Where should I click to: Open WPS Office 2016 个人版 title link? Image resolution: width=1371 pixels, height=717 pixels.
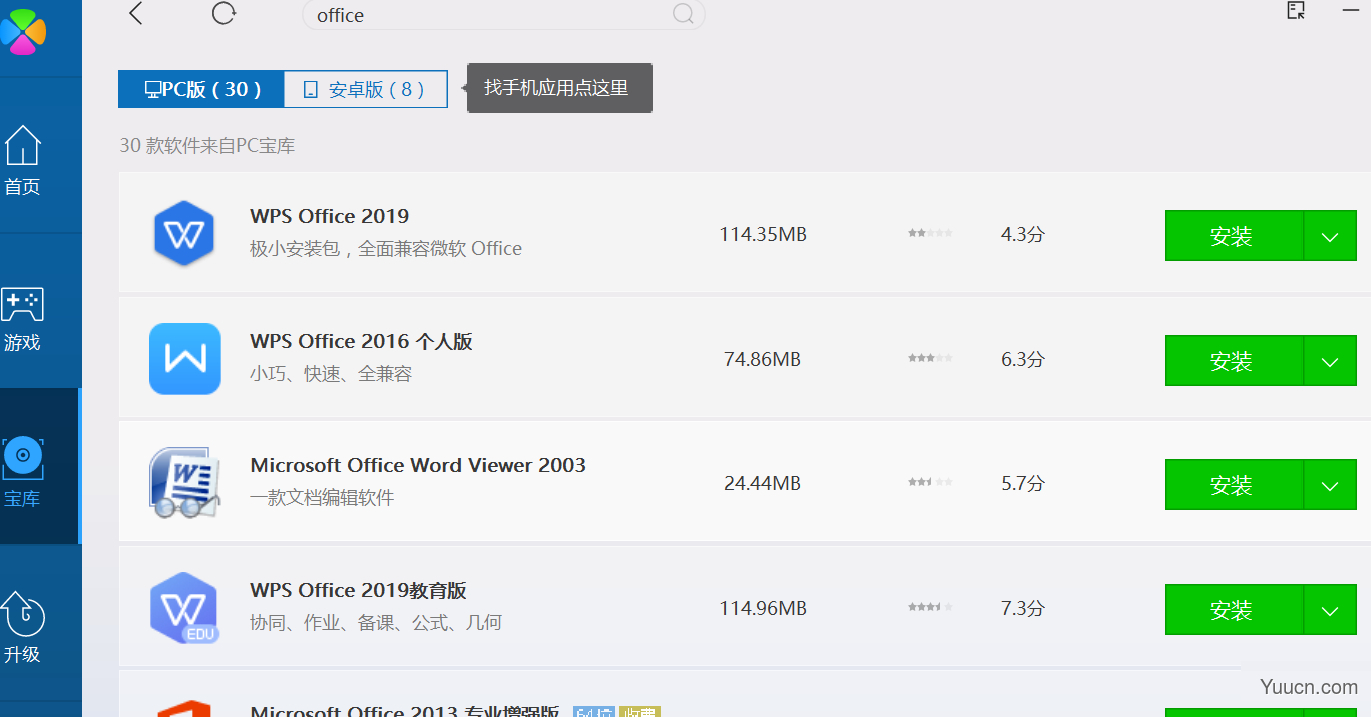pos(361,341)
